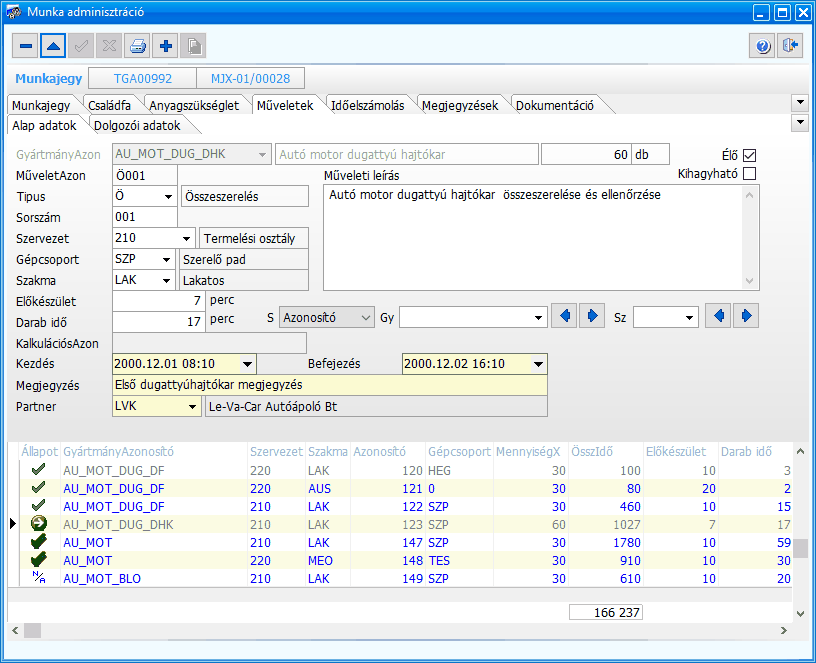Open the S Azonosító dropdown
This screenshot has width=816, height=663.
tap(366, 317)
